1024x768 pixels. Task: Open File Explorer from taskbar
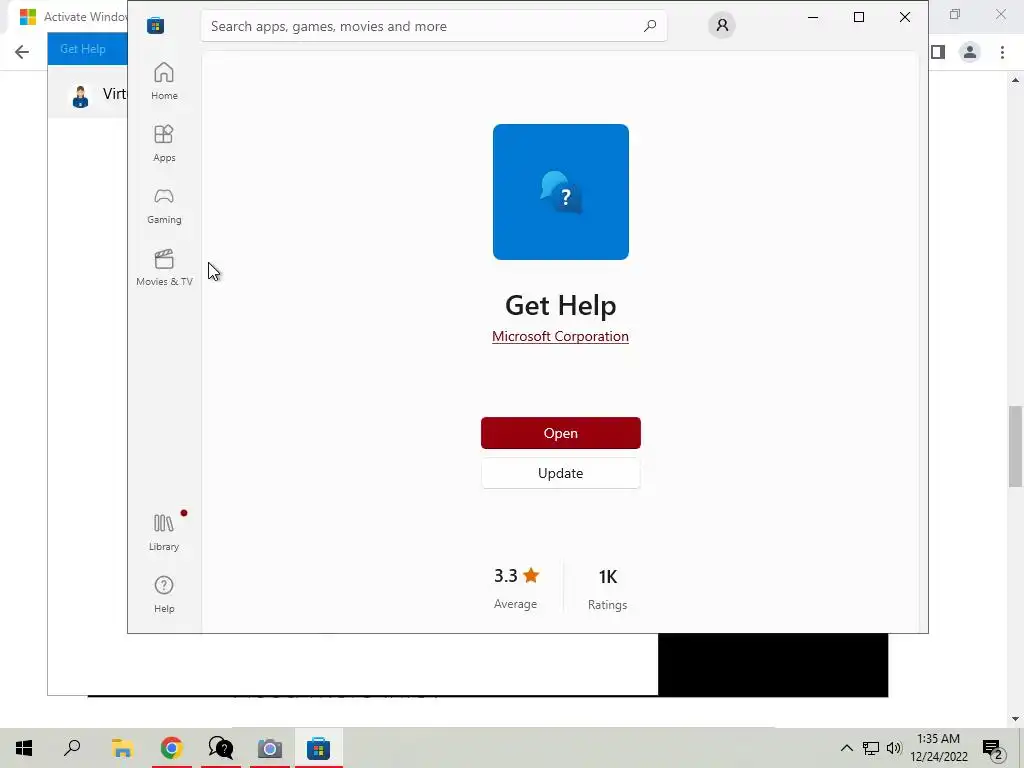coord(122,748)
